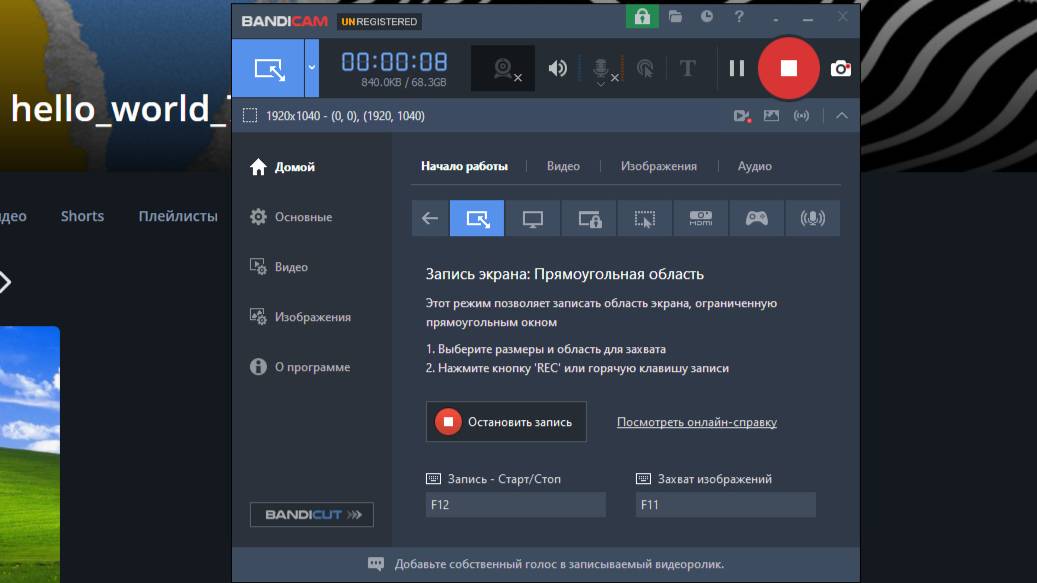Image resolution: width=1037 pixels, height=583 pixels.
Task: Select audio-only recording mode icon
Action: click(x=812, y=218)
